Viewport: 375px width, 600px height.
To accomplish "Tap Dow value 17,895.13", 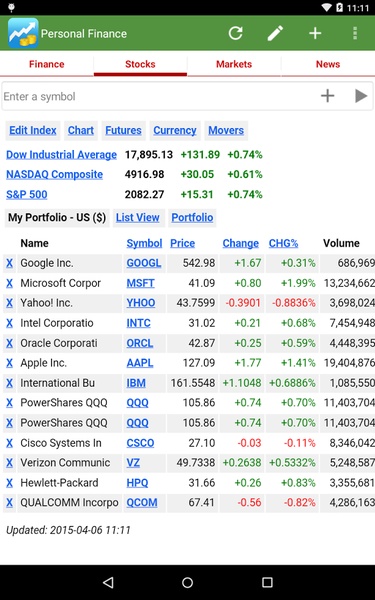I will 149,155.
